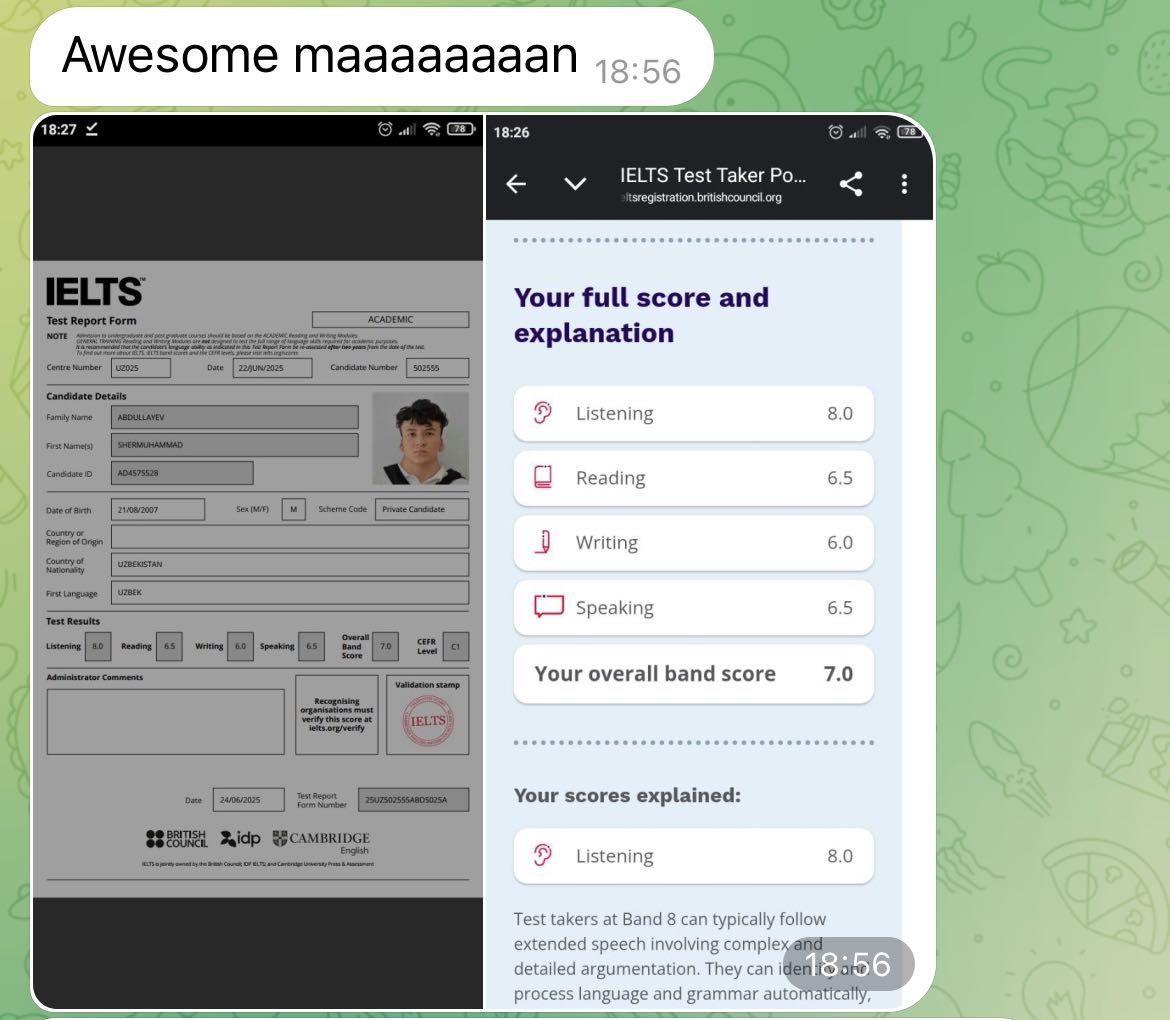Image resolution: width=1170 pixels, height=1020 pixels.
Task: Select the overall band score 7.0 card
Action: tap(693, 674)
